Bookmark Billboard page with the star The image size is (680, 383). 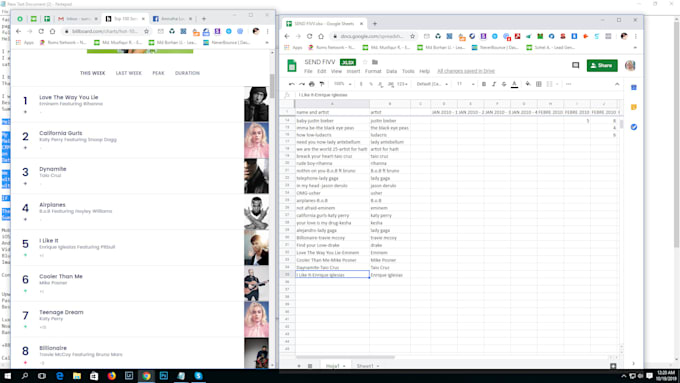[x=146, y=31]
